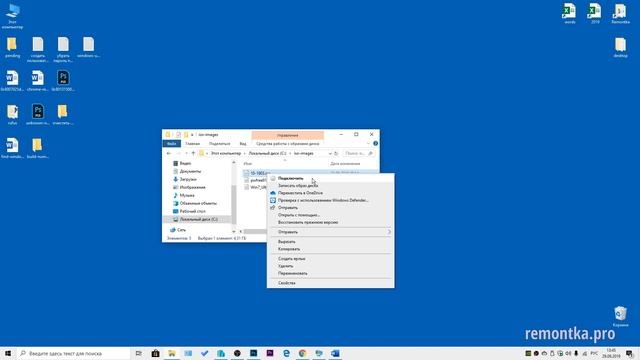Select the pending folder on desktop
The height and width of the screenshot is (360, 640).
tap(12, 47)
